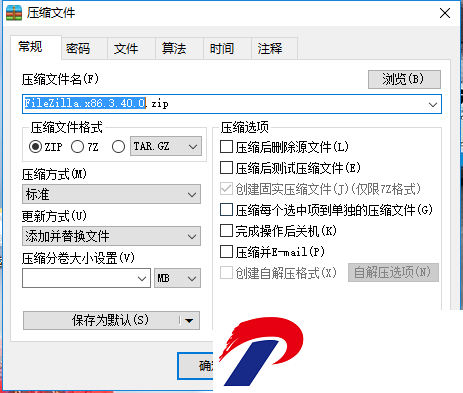Open the 压缩方式 标准 dropdown
This screenshot has width=463, height=393.
pos(111,194)
